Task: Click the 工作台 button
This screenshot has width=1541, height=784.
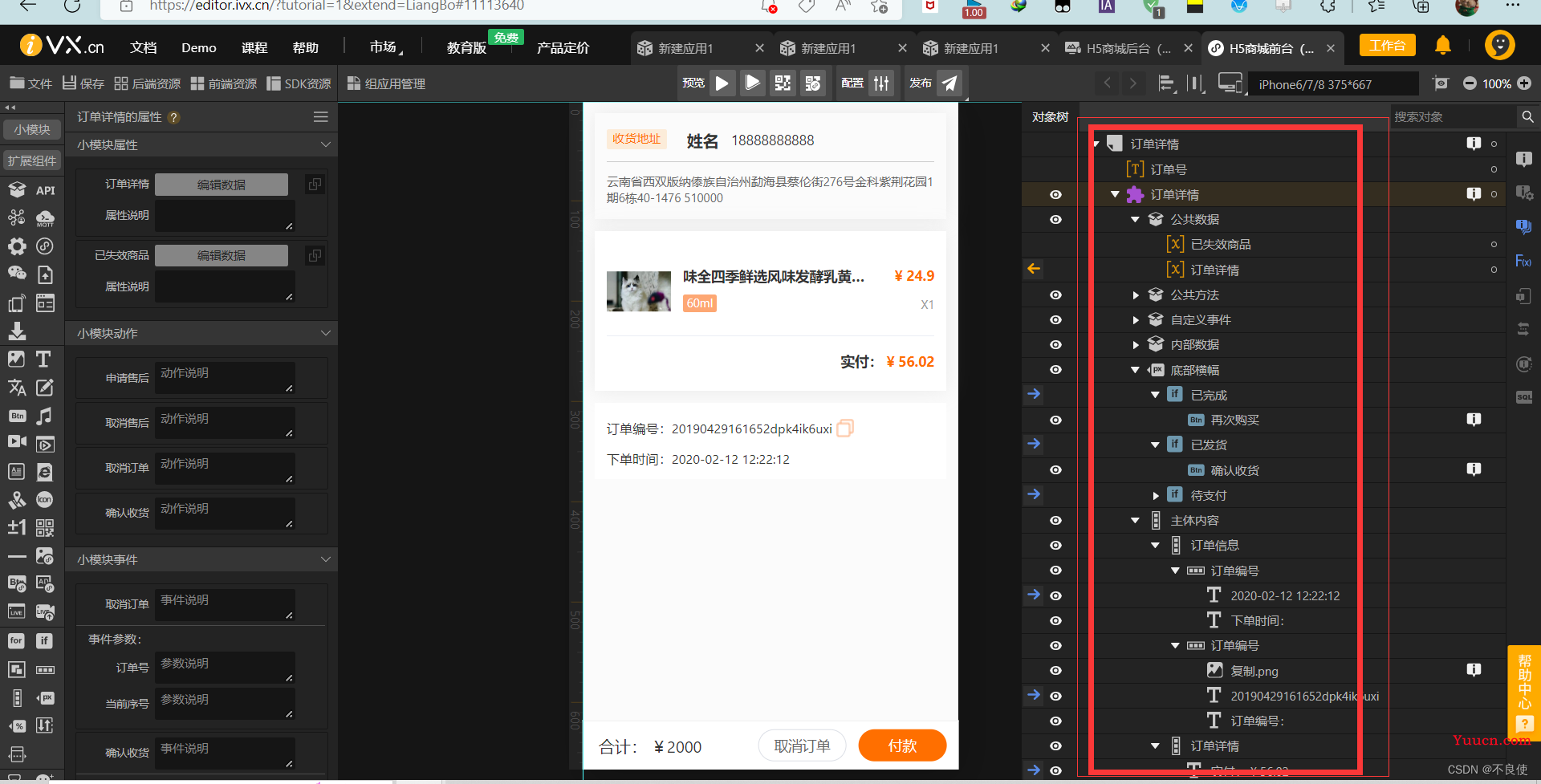Action: 1387,45
